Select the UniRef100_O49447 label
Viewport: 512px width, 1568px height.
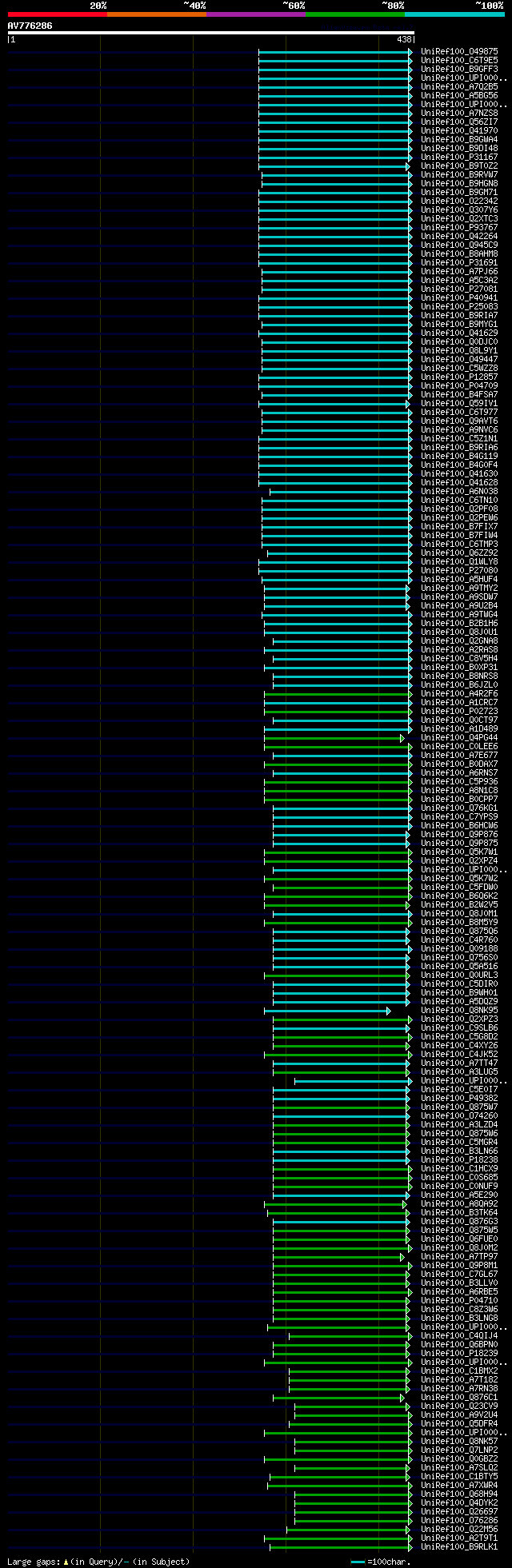[460, 360]
